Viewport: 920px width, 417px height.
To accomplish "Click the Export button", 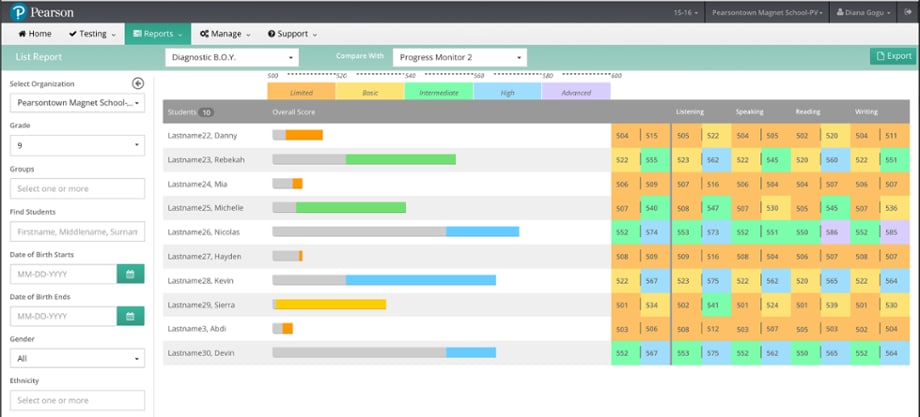I will point(892,57).
